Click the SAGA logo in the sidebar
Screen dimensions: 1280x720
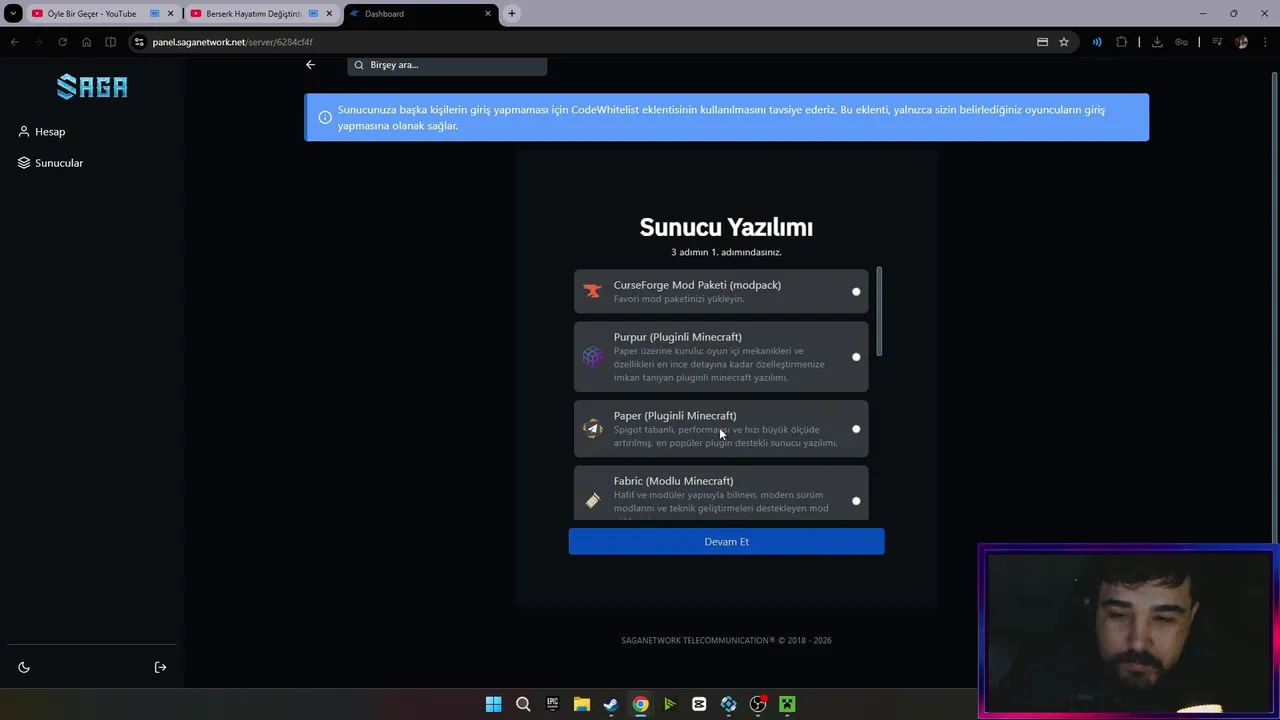pyautogui.click(x=92, y=87)
